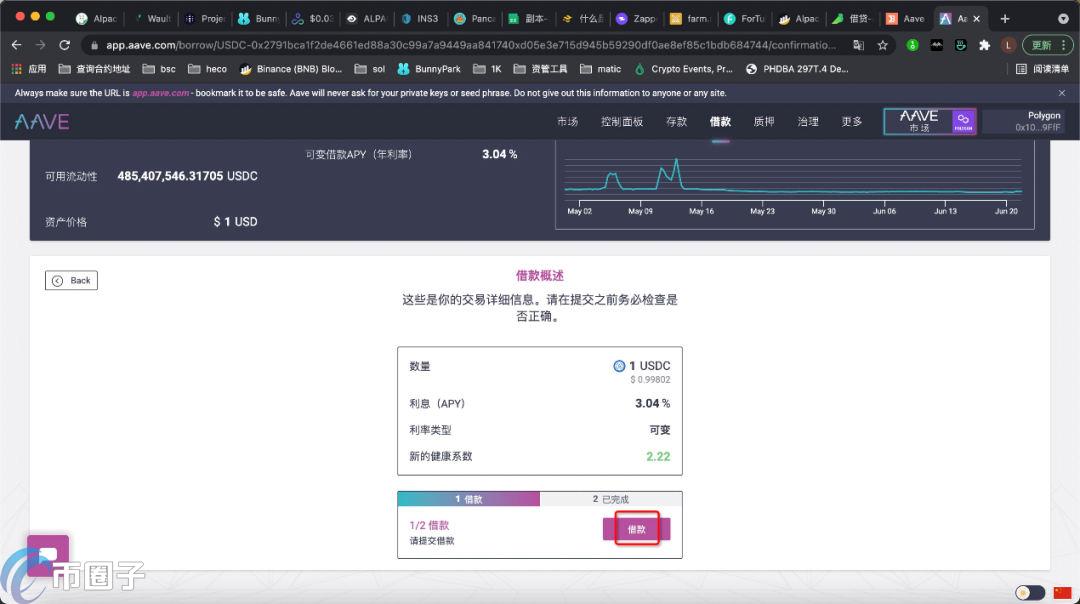Click the 可变 rate type value

click(659, 430)
